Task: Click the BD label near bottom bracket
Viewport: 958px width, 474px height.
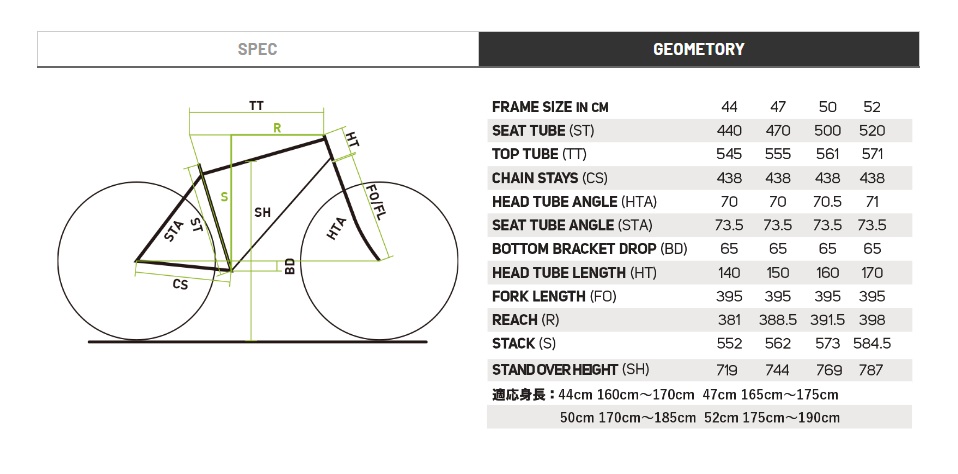Action: (290, 266)
